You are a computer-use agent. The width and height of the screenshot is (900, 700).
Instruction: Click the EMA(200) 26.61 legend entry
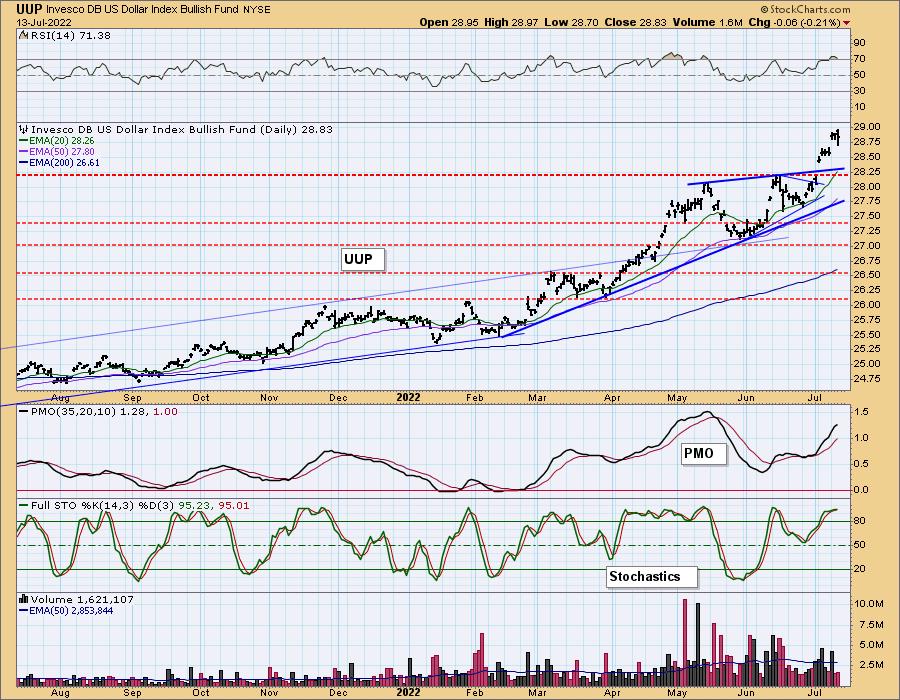point(59,162)
